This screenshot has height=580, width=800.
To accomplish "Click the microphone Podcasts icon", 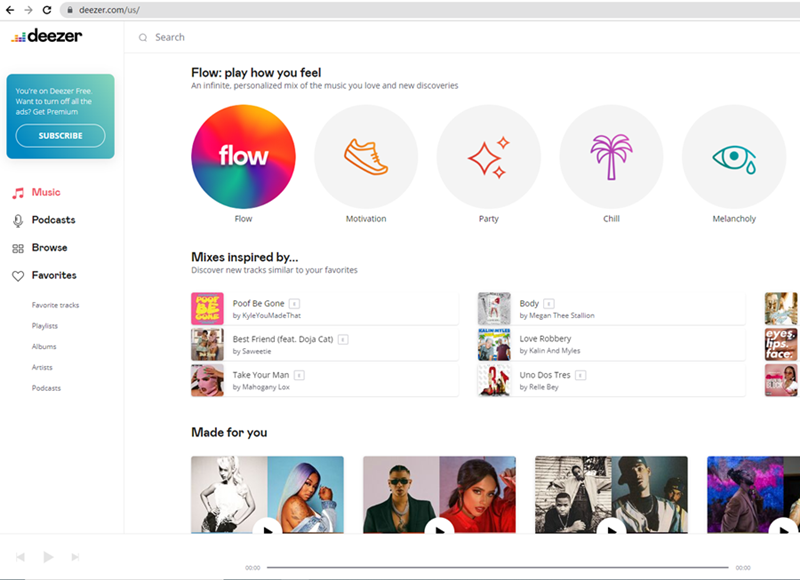I will tap(18, 220).
